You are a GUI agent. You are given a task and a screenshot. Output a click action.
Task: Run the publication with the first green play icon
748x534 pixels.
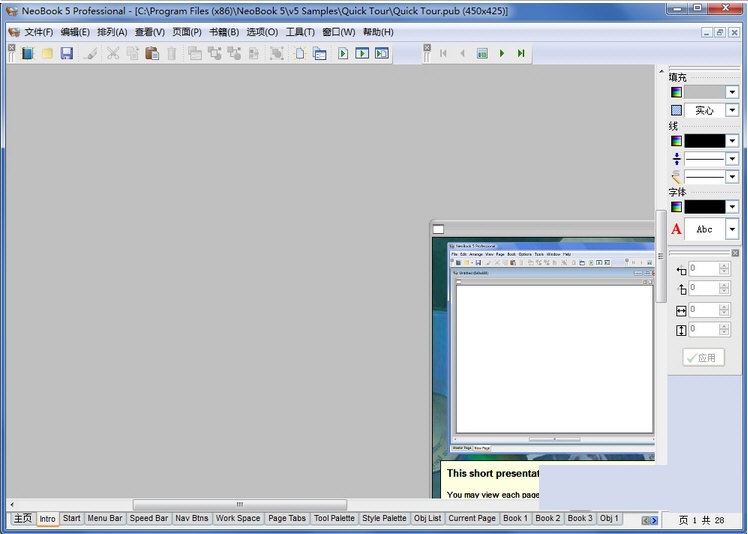(x=343, y=53)
